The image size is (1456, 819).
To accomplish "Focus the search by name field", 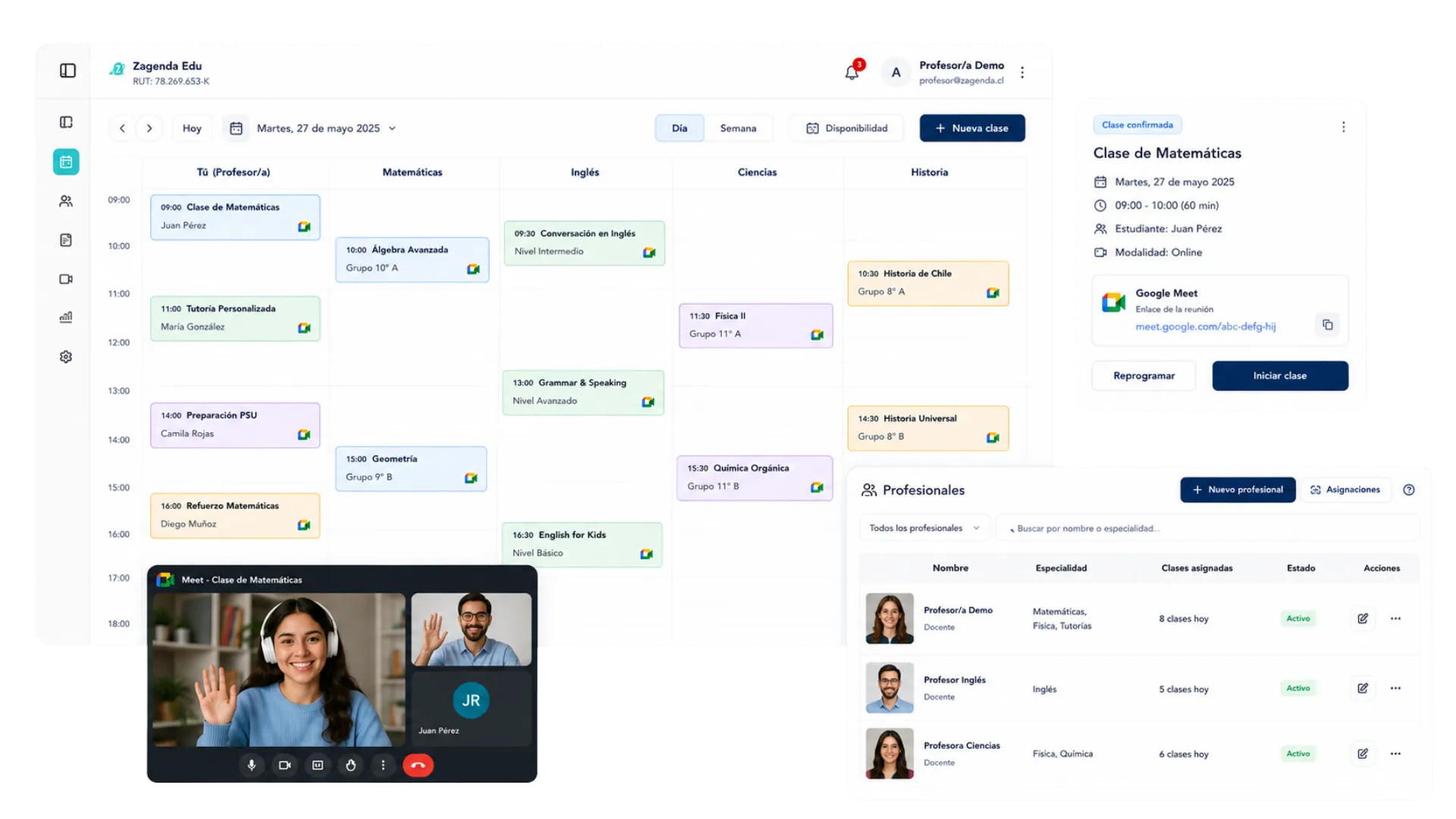I will coord(1208,528).
